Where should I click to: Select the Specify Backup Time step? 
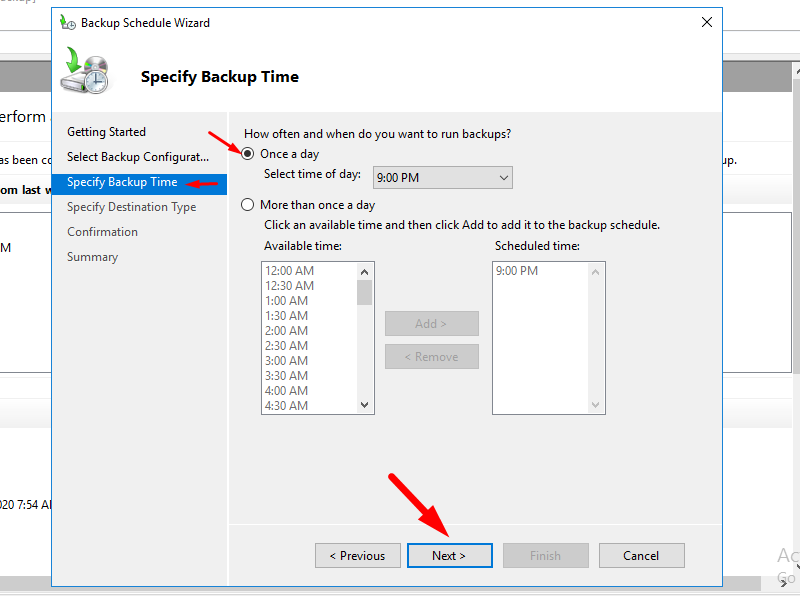click(122, 182)
